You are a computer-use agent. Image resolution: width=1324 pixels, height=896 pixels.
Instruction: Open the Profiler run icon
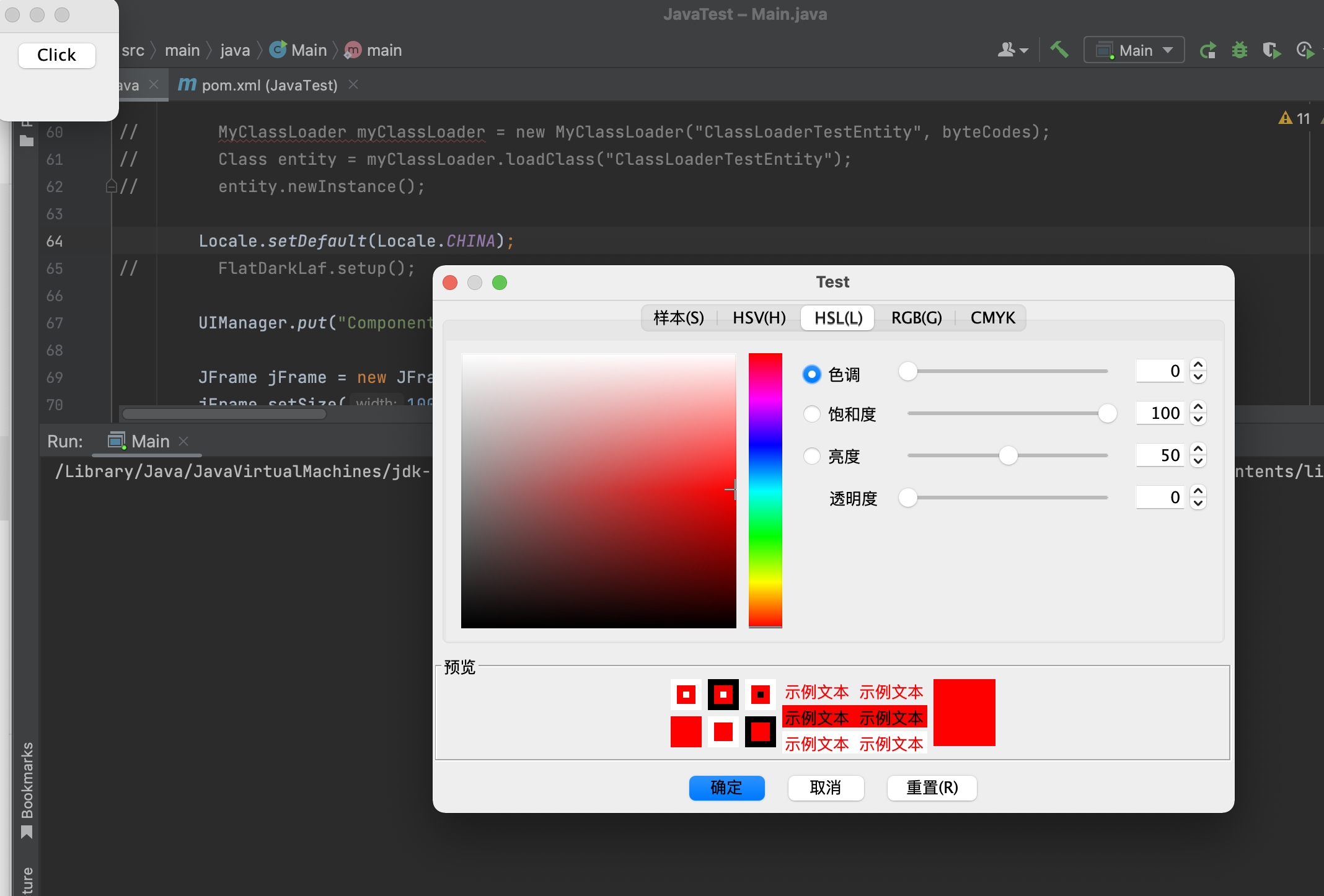pyautogui.click(x=1305, y=50)
